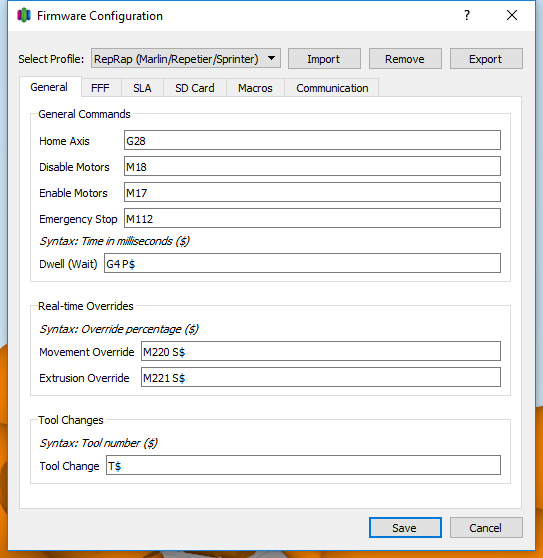543x558 pixels.
Task: Click the 'Real-time Overrides' group label
Action: (x=86, y=306)
